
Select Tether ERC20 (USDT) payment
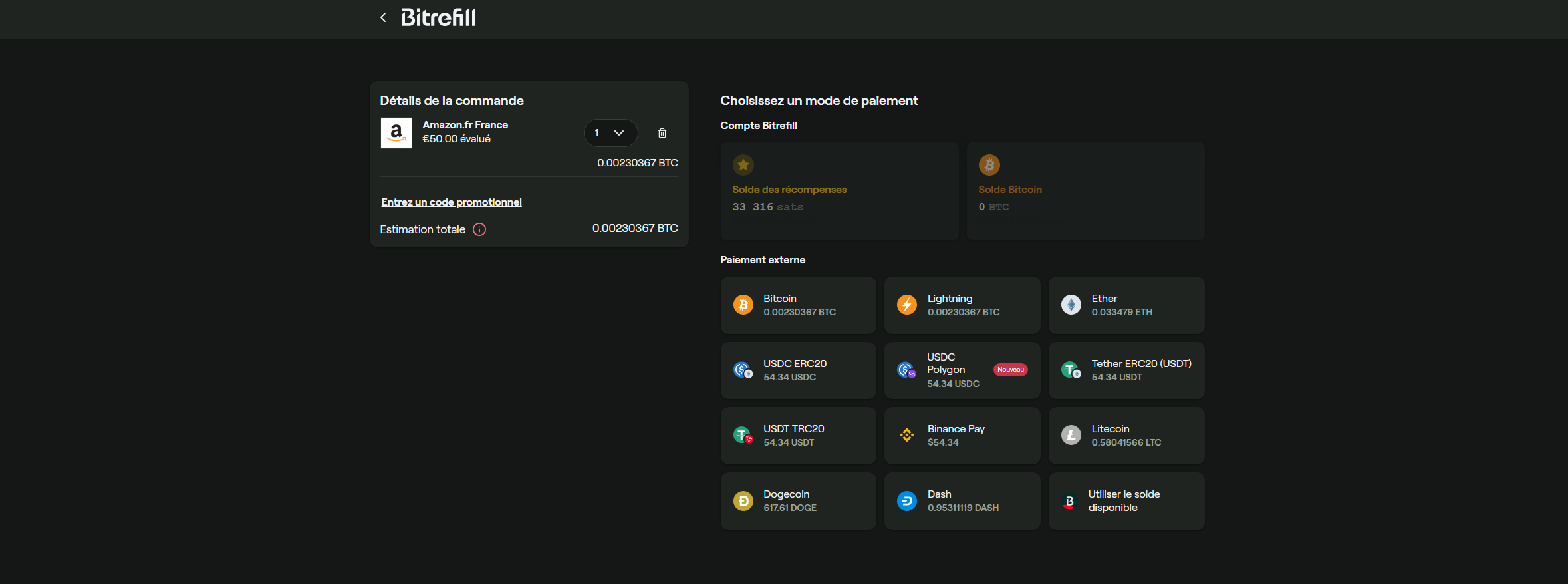click(1126, 370)
